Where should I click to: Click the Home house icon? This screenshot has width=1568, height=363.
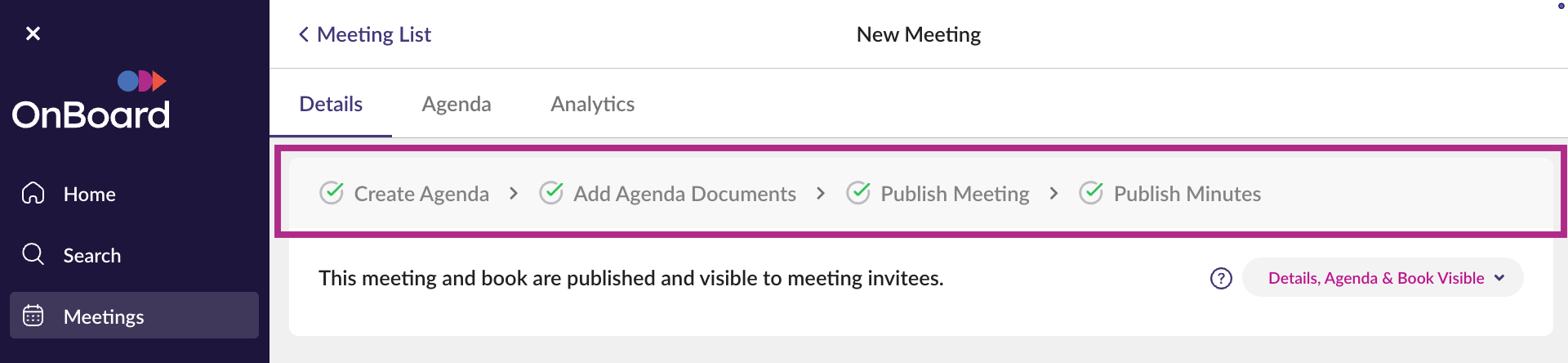[33, 193]
